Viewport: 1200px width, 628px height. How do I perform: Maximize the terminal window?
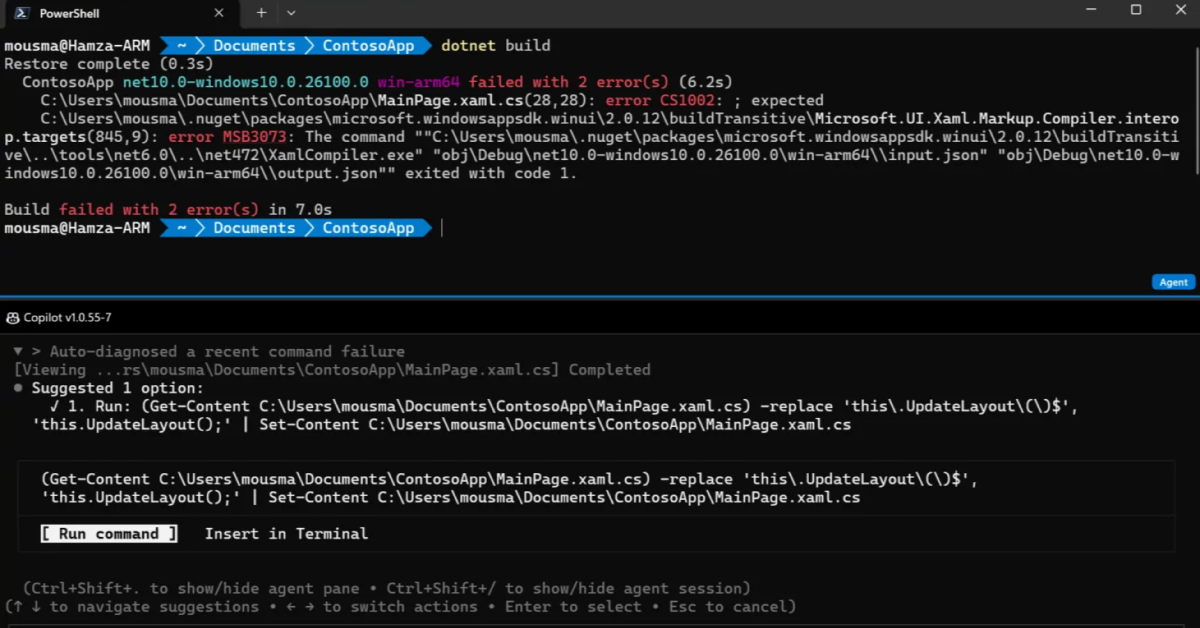click(x=1136, y=10)
